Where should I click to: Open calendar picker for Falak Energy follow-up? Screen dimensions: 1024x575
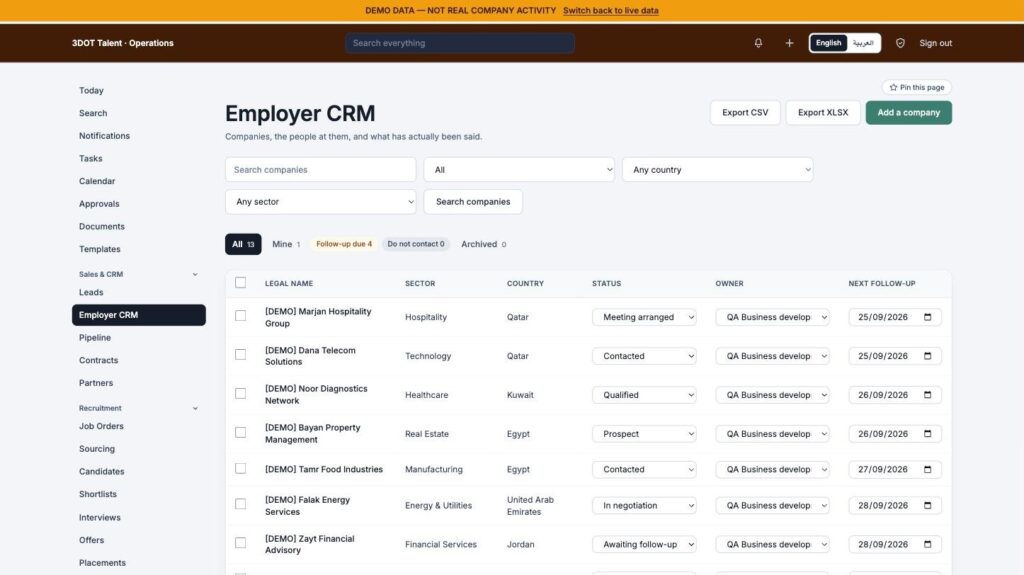(927, 505)
